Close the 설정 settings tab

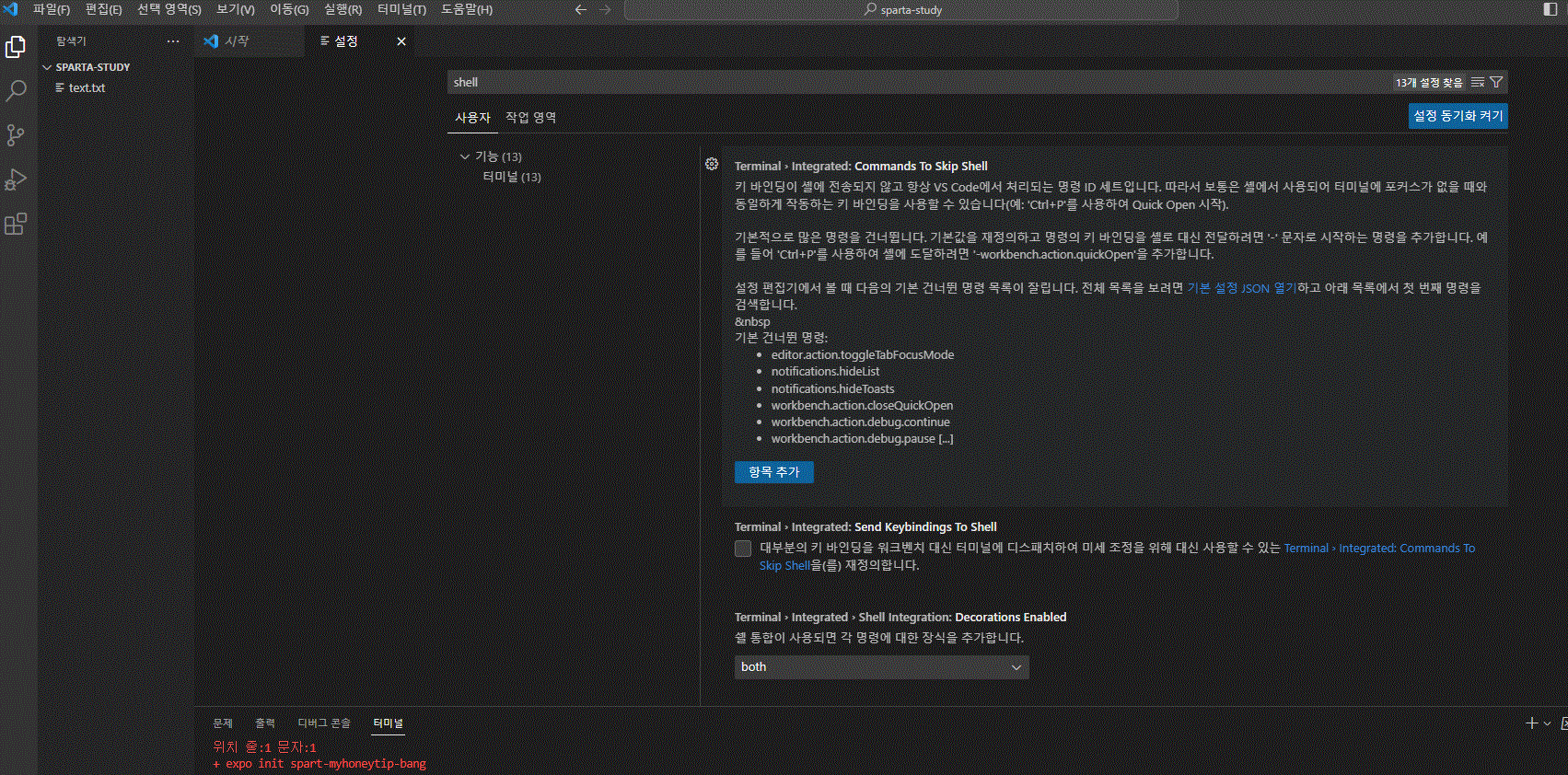(401, 41)
